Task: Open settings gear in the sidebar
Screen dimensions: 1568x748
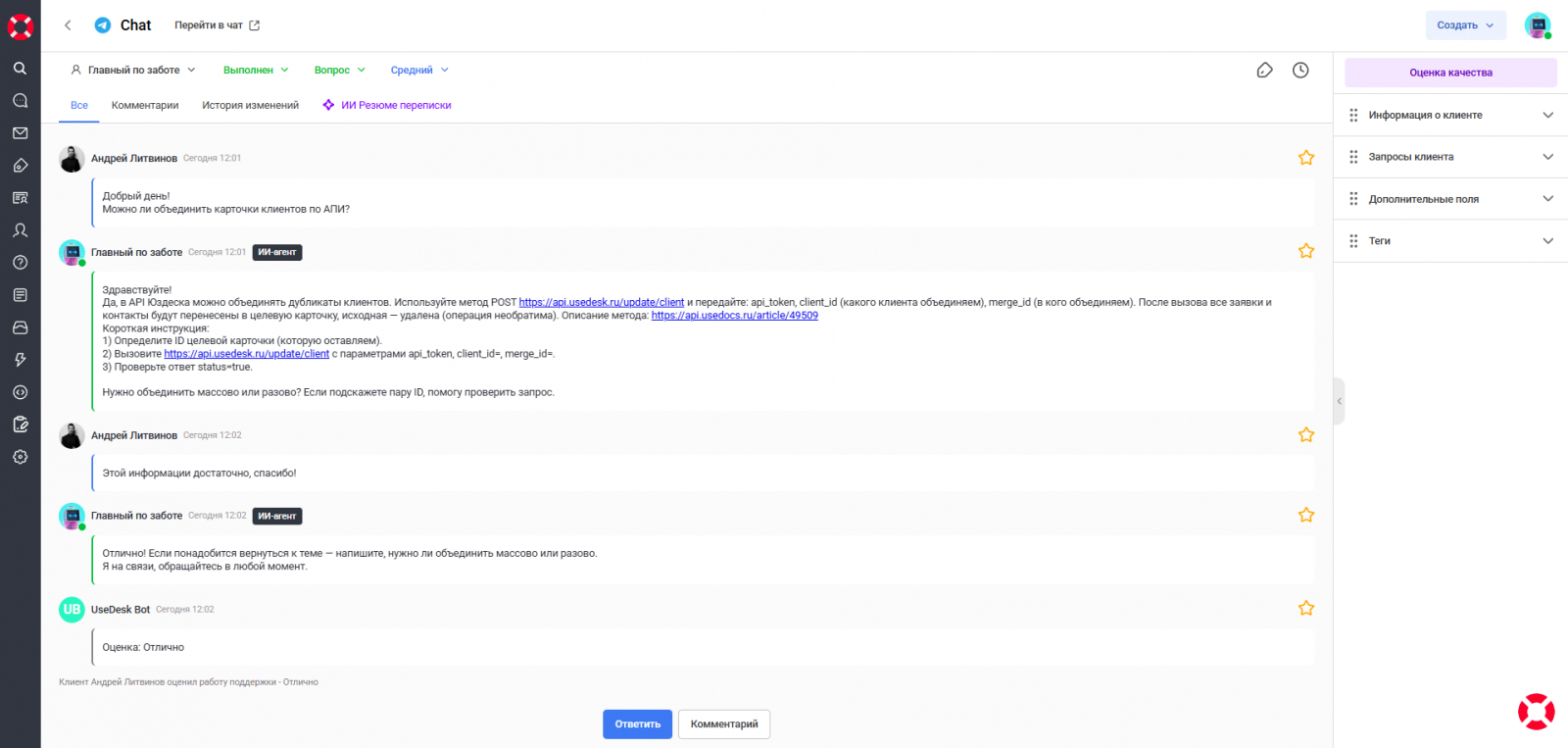Action: [20, 457]
